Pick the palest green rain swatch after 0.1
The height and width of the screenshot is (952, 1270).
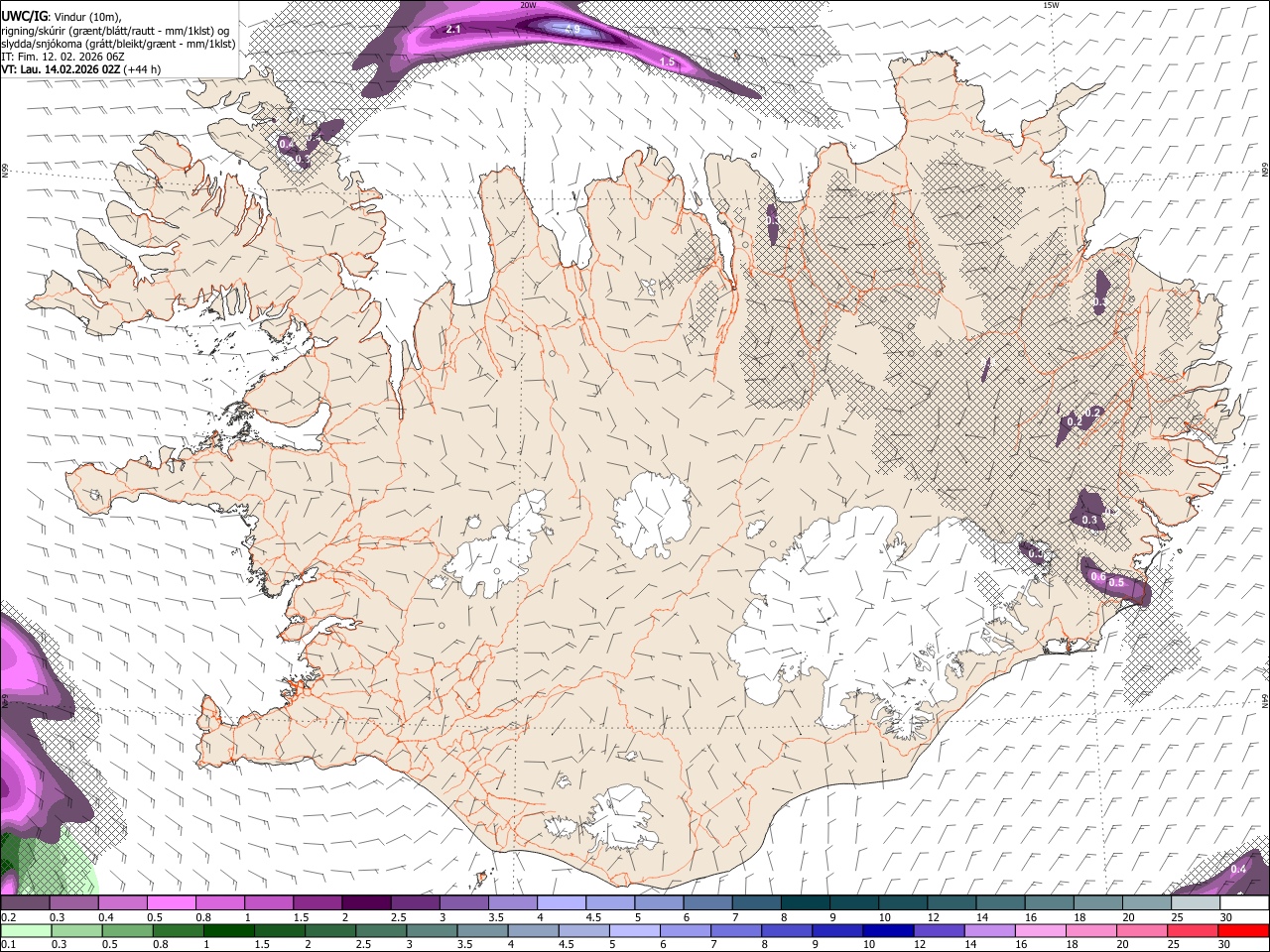[26, 931]
